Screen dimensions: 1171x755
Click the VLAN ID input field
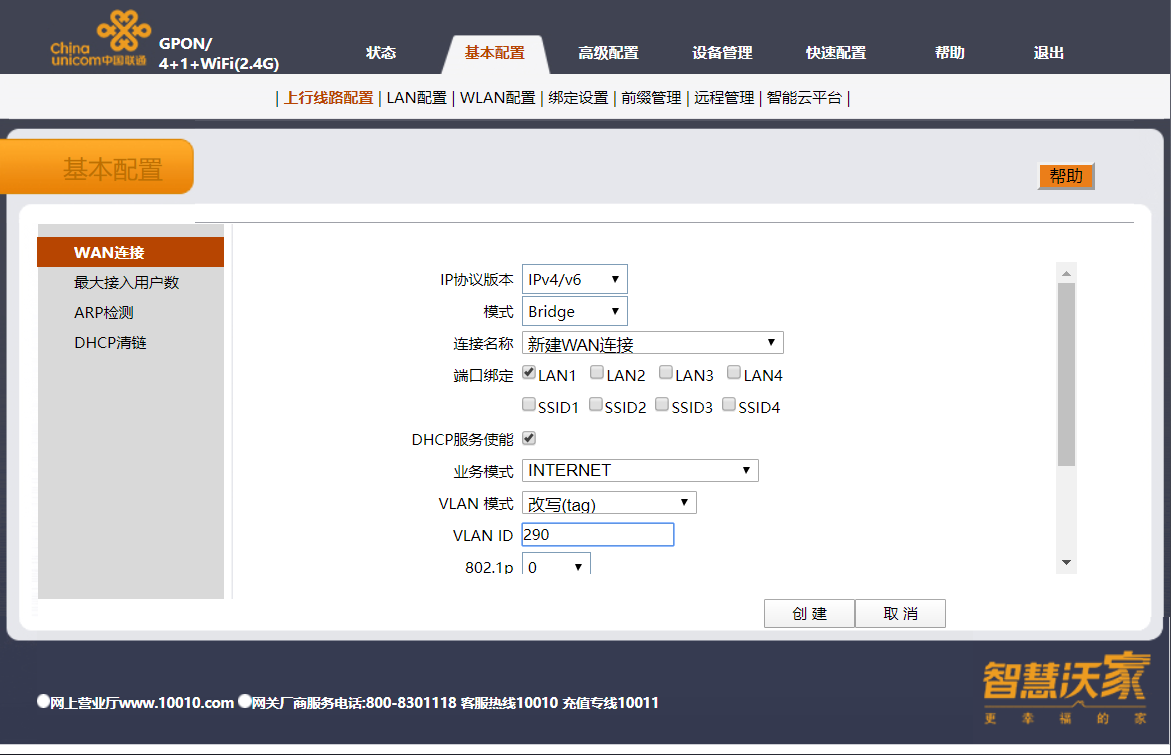click(x=597, y=535)
